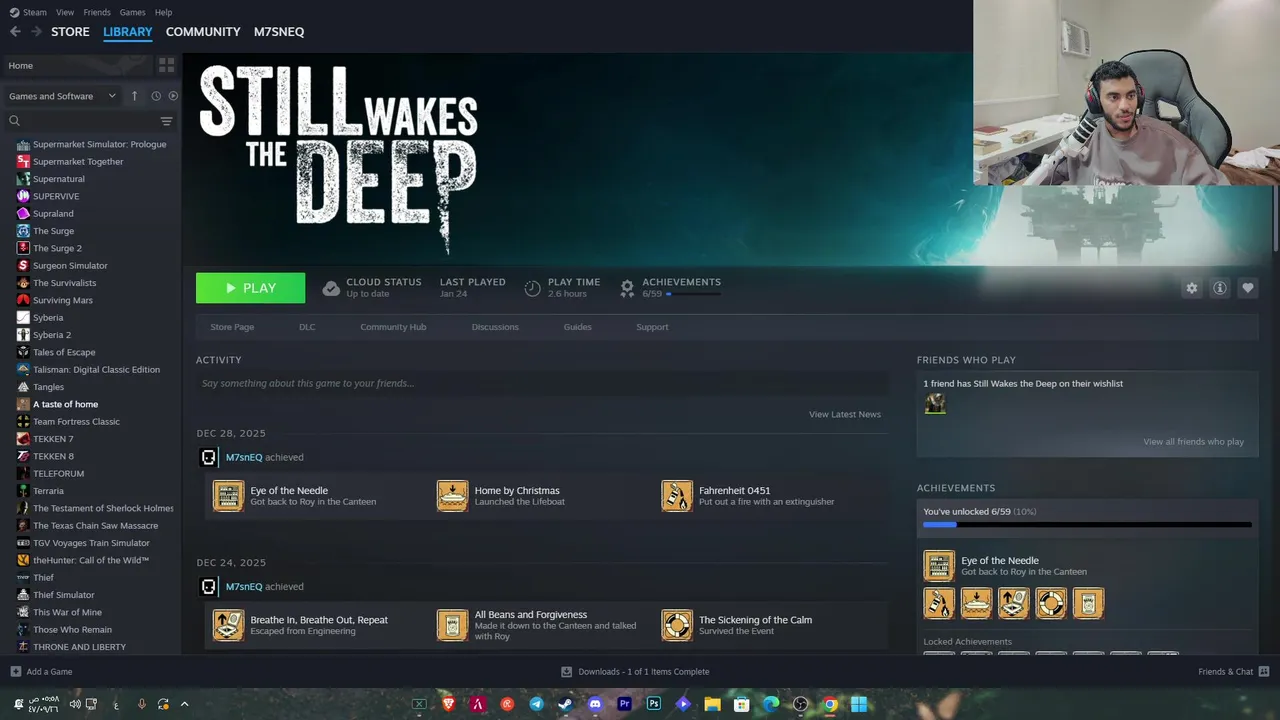
Task: Switch to the COMMUNITY tab
Action: 203,32
